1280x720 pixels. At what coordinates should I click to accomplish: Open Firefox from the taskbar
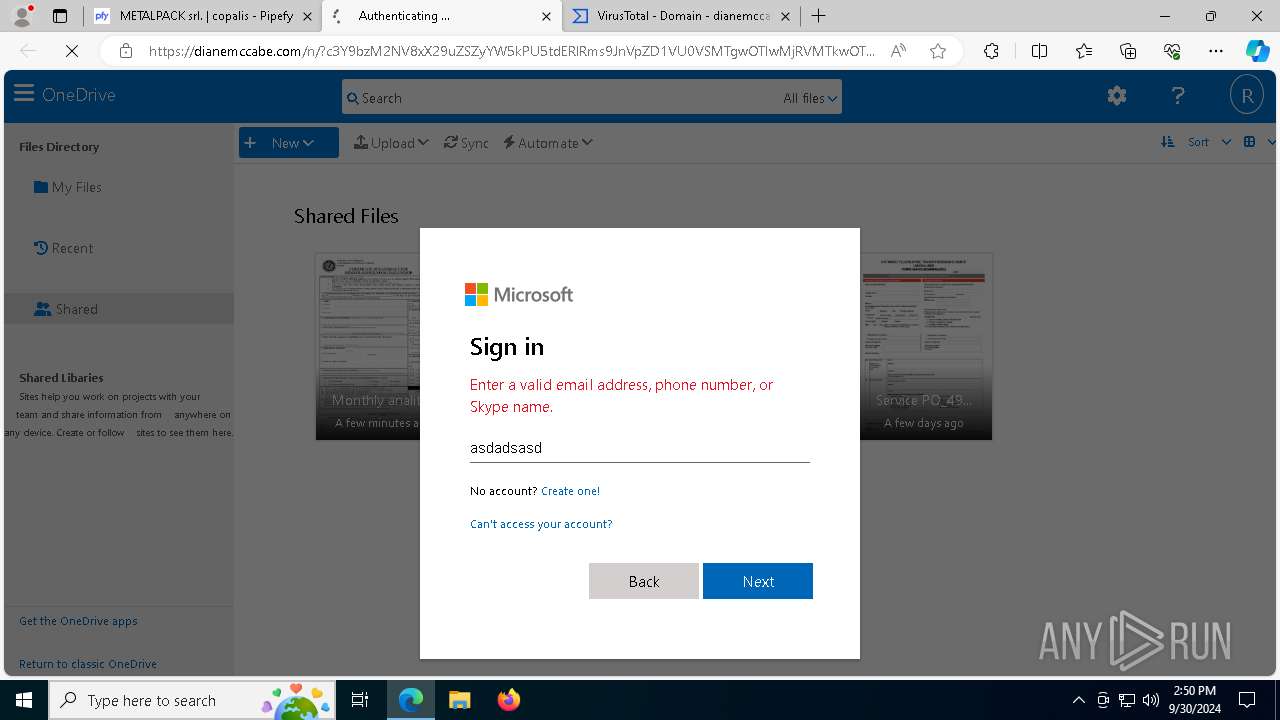click(x=509, y=700)
